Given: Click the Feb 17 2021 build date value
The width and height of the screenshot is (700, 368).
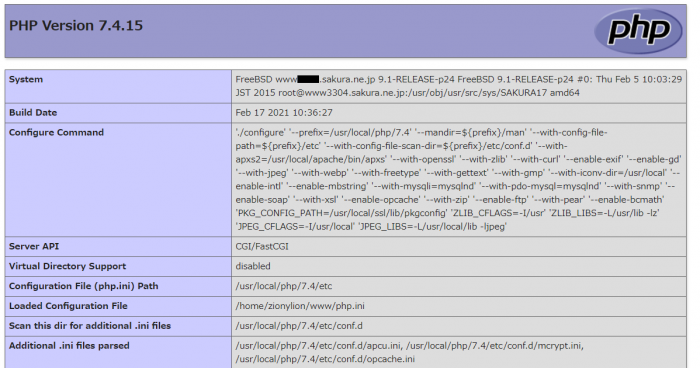Looking at the screenshot, I should pos(284,113).
